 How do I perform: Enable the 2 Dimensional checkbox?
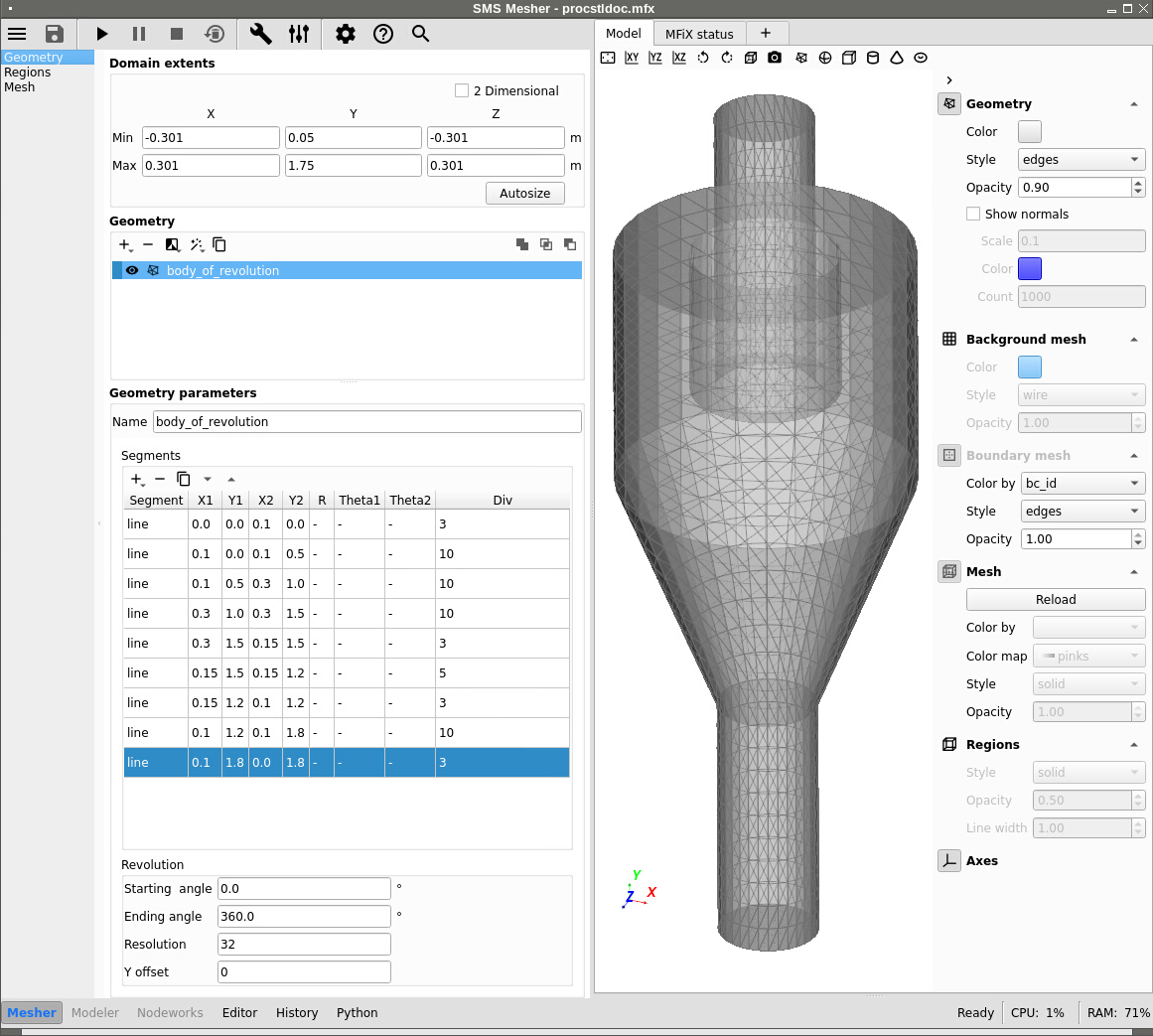tap(462, 90)
